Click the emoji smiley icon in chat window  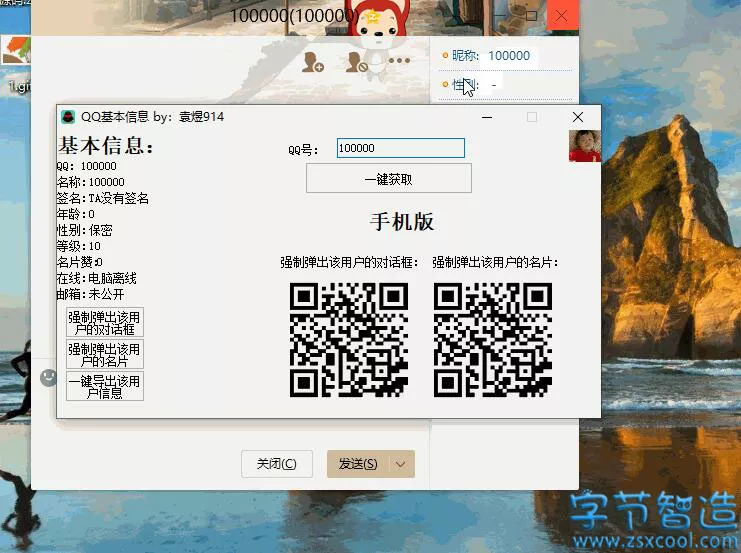pos(48,377)
